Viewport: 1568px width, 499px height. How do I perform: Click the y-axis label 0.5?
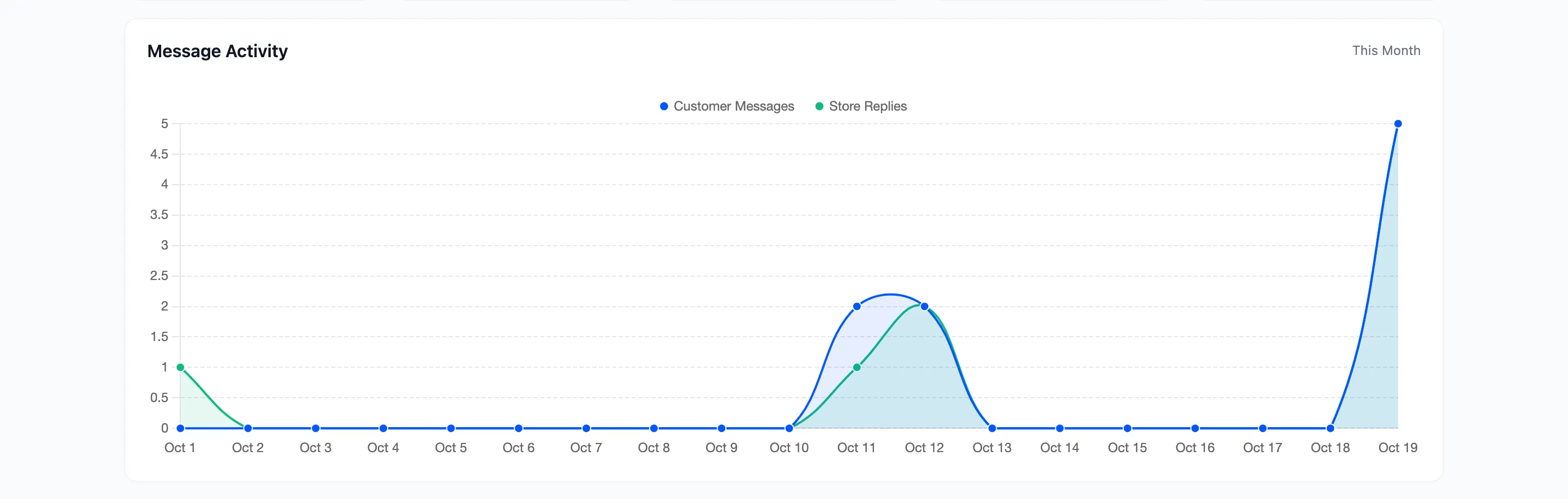(160, 398)
